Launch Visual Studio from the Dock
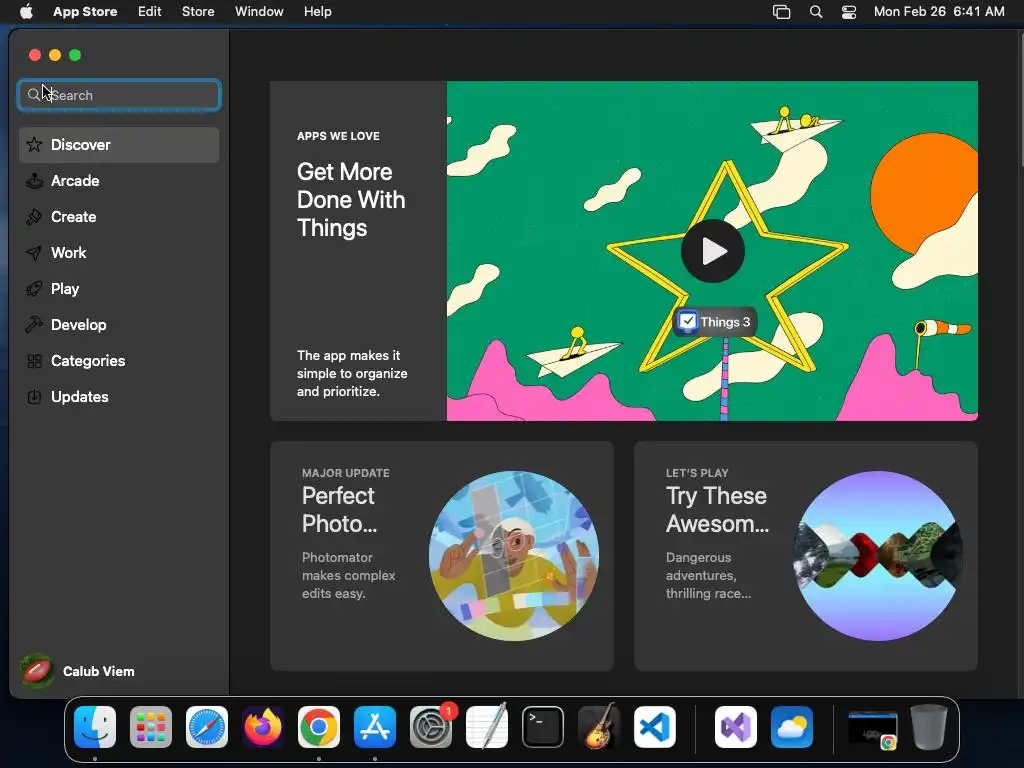Image resolution: width=1024 pixels, height=768 pixels. click(x=736, y=727)
